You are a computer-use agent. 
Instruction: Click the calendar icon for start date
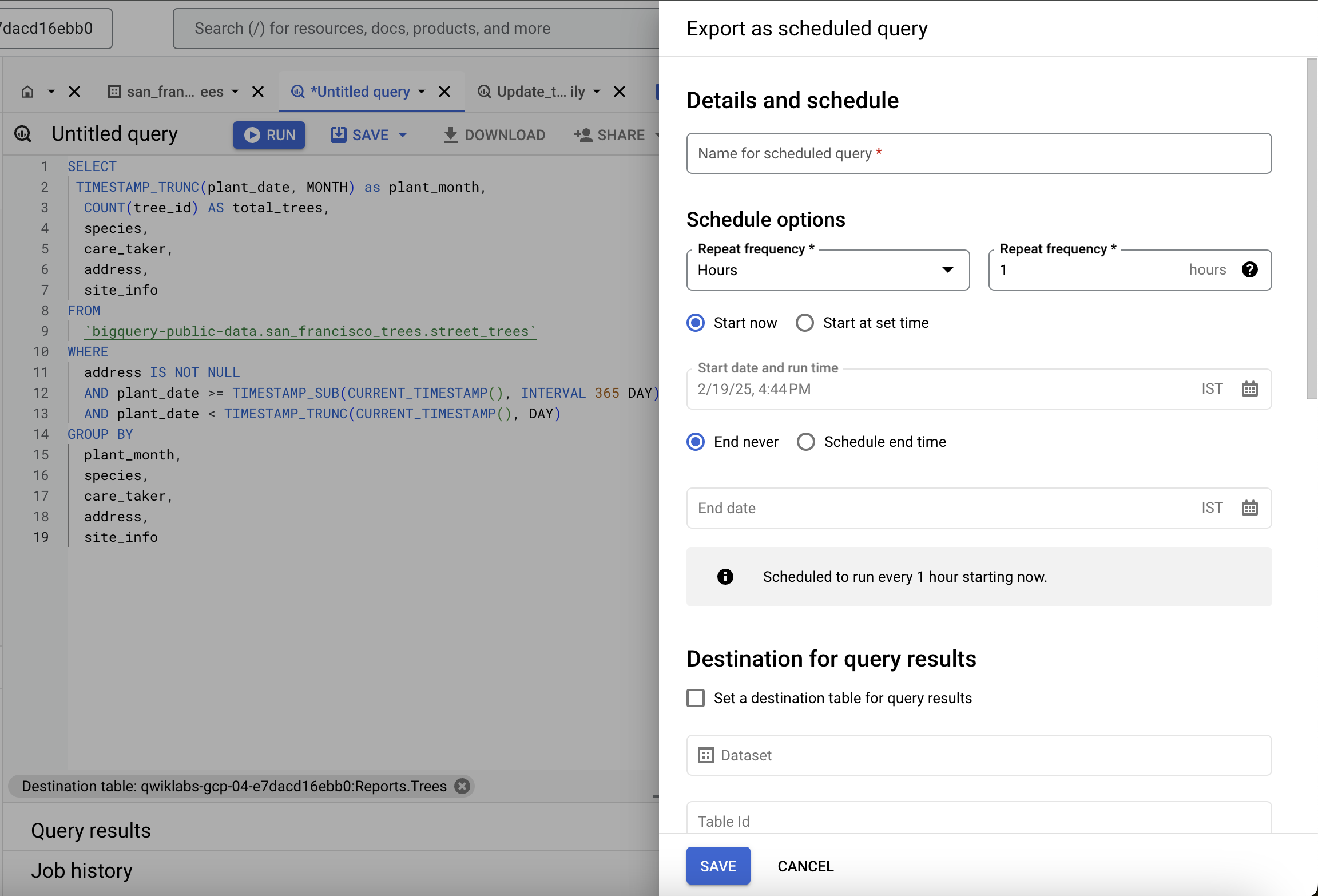1249,388
